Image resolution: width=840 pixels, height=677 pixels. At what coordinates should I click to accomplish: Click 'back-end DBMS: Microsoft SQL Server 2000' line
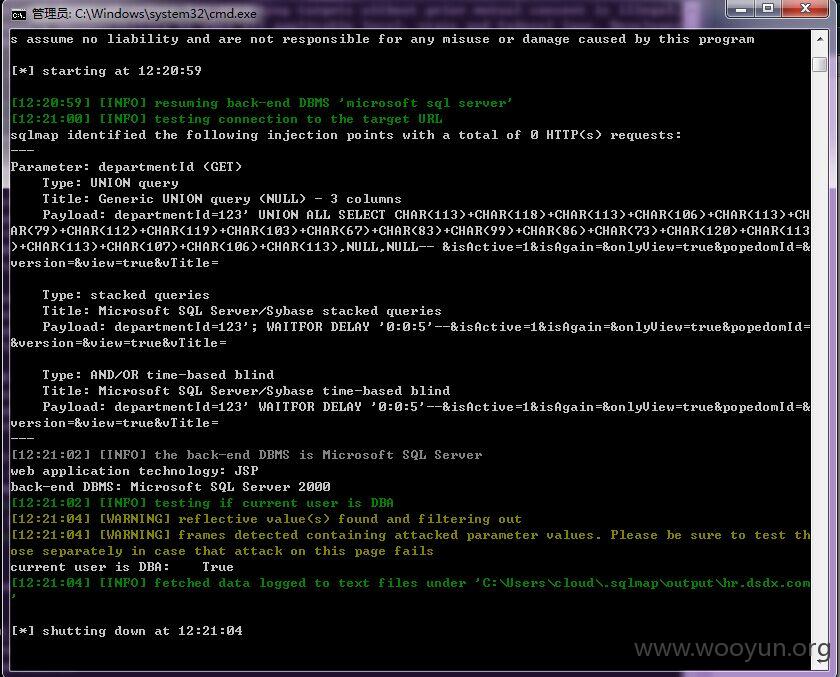[170, 487]
